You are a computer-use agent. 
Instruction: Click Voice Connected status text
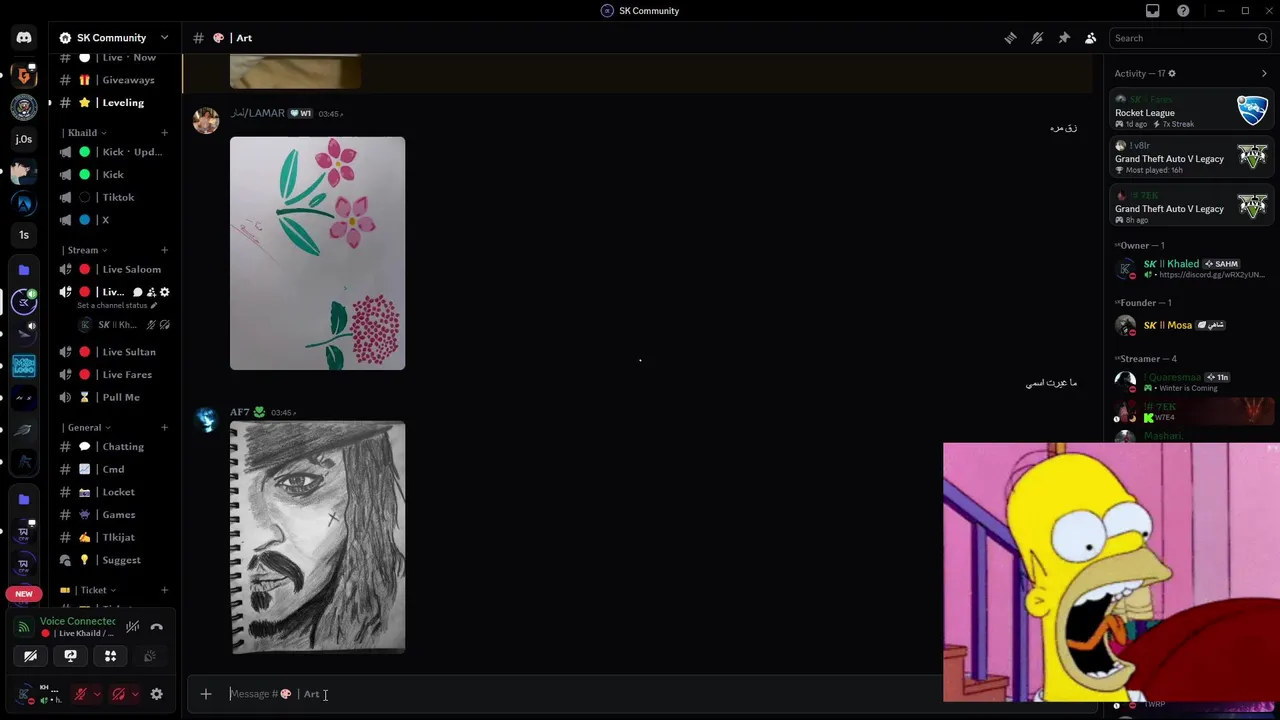[78, 621]
